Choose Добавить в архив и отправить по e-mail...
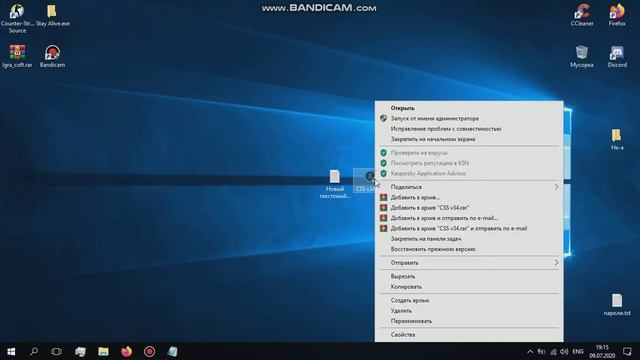This screenshot has height=360, width=640. pos(469,218)
